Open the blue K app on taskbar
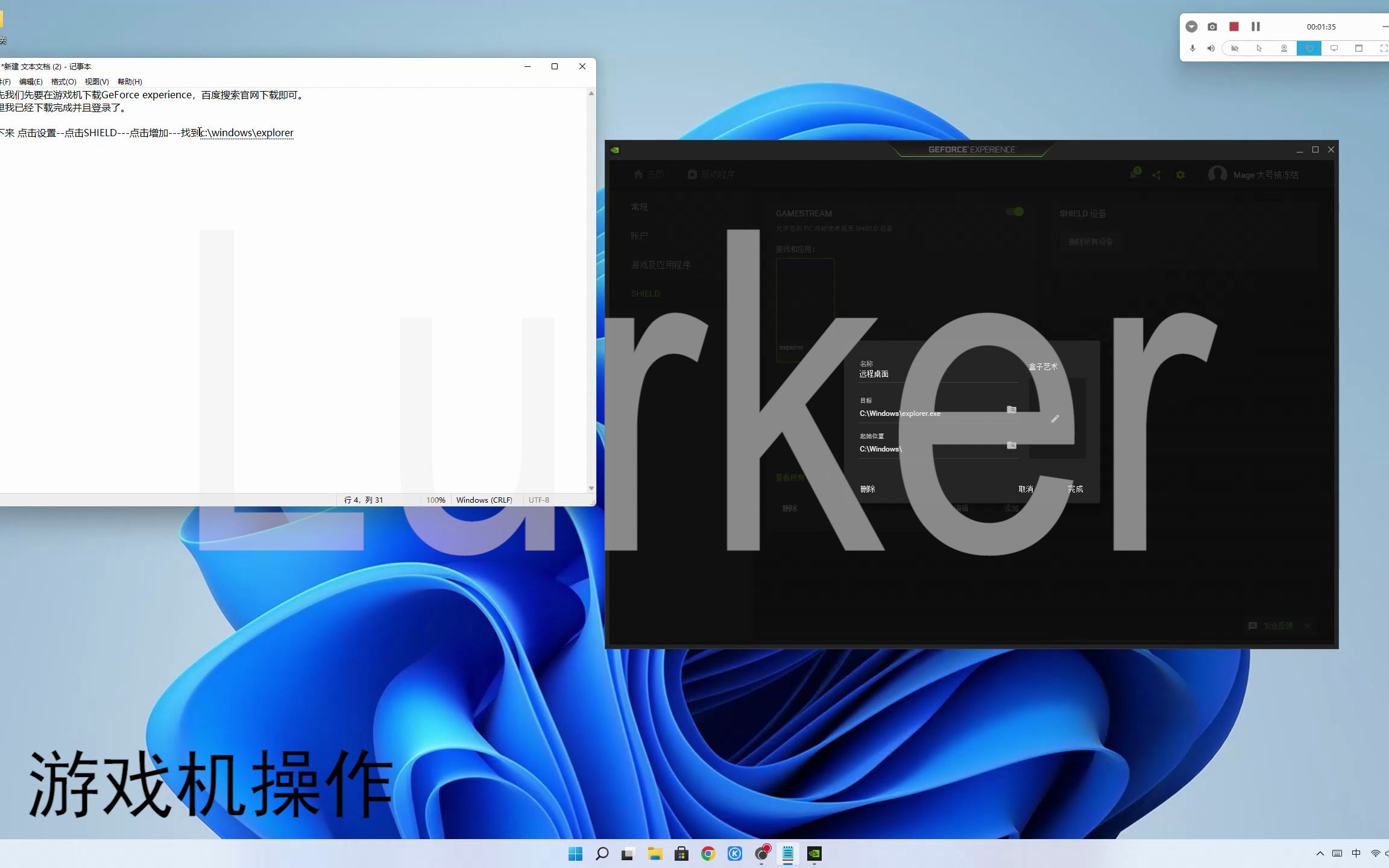This screenshot has width=1389, height=868. point(734,854)
